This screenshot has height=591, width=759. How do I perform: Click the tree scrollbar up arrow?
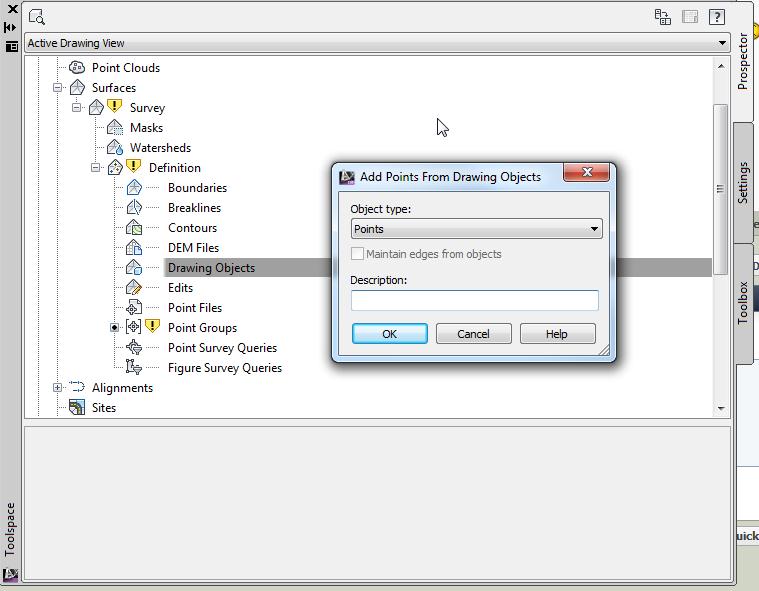(721, 66)
